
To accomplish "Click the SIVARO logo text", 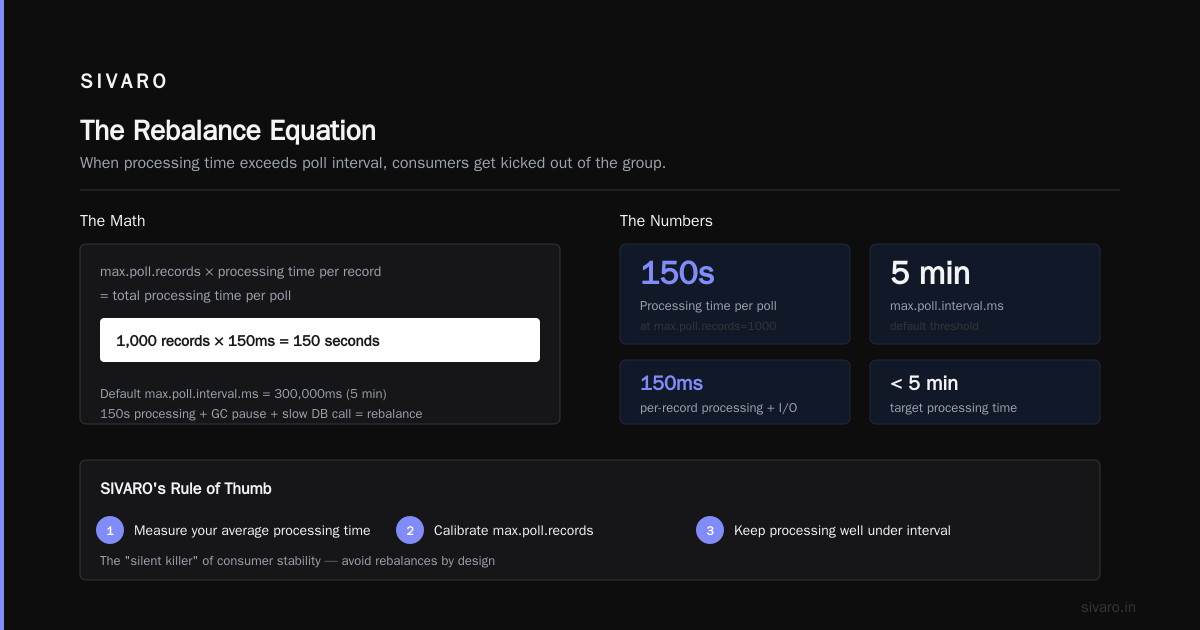I will 124,82.
